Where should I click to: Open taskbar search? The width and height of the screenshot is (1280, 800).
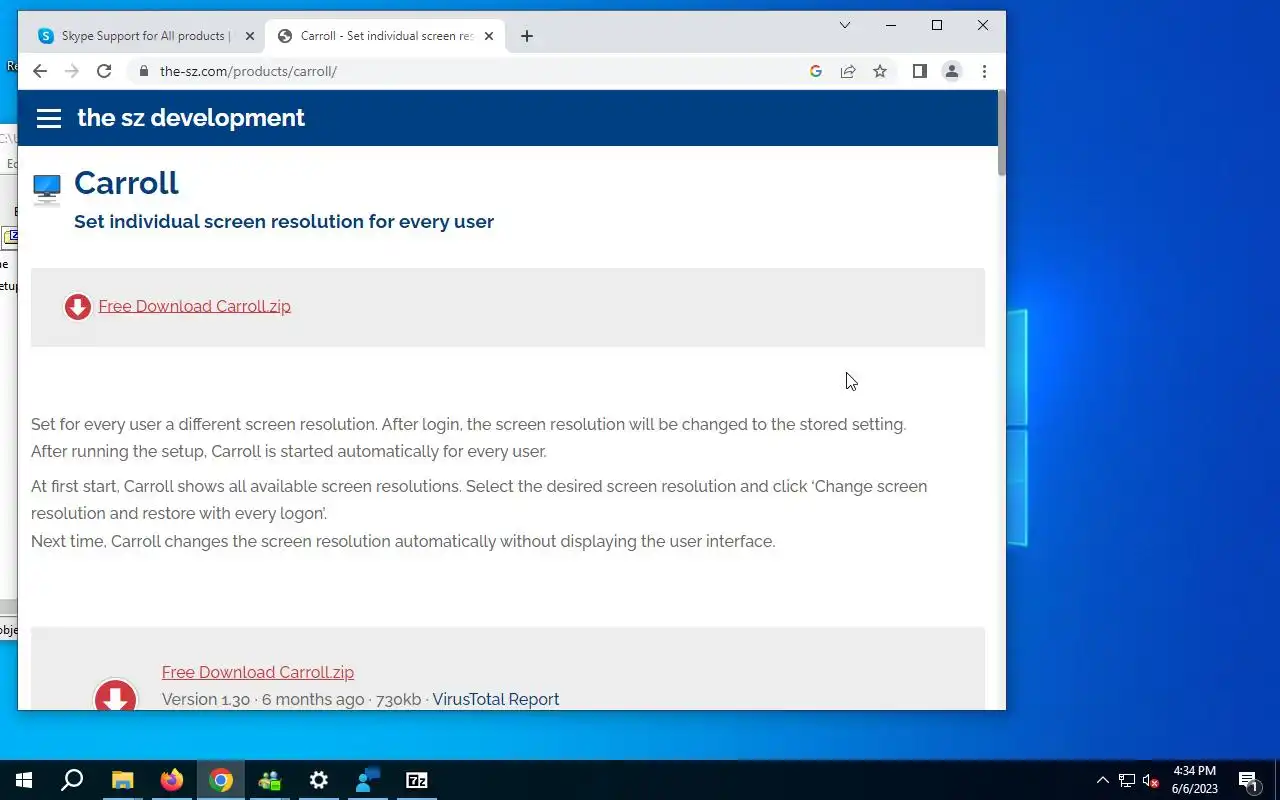[x=72, y=780]
